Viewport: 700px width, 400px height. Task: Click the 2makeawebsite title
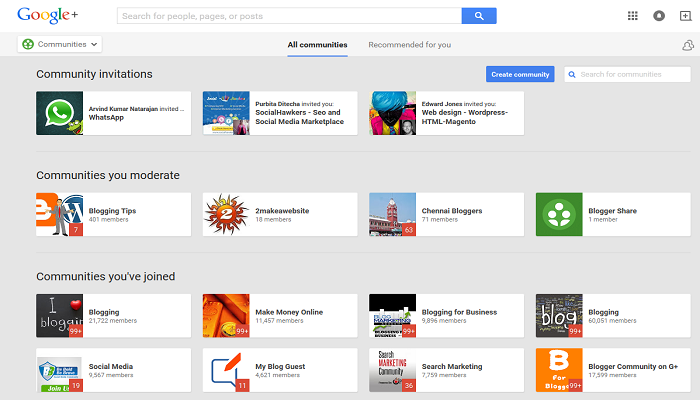point(282,211)
